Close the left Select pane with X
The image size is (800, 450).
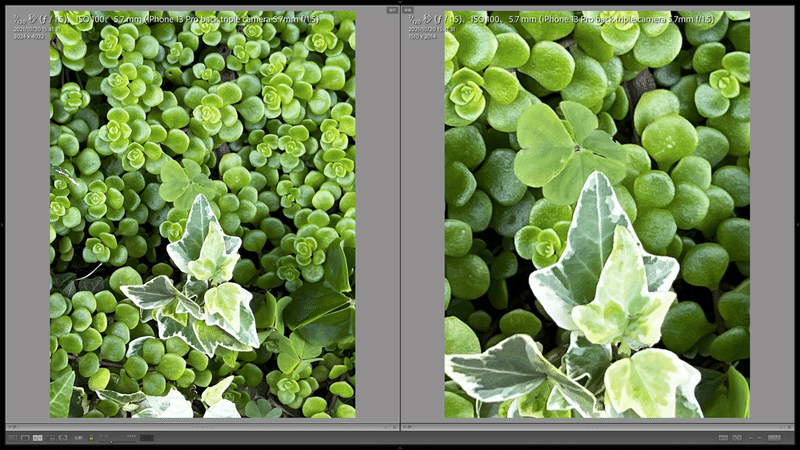tap(394, 428)
